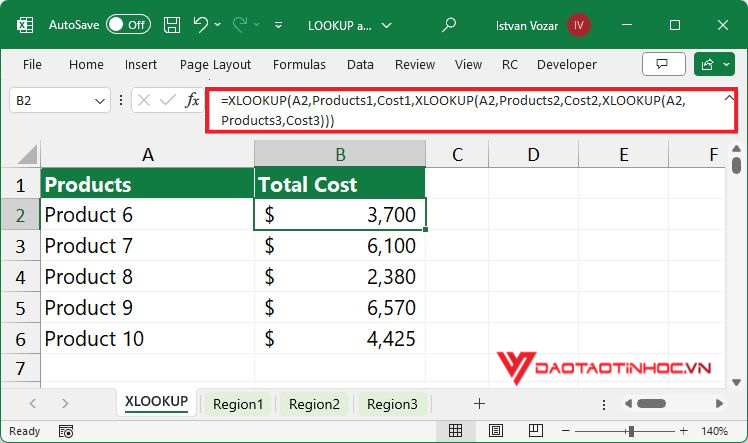Screen dimensions: 748x443
Task: Switch to the Region1 sheet tab
Action: [238, 404]
